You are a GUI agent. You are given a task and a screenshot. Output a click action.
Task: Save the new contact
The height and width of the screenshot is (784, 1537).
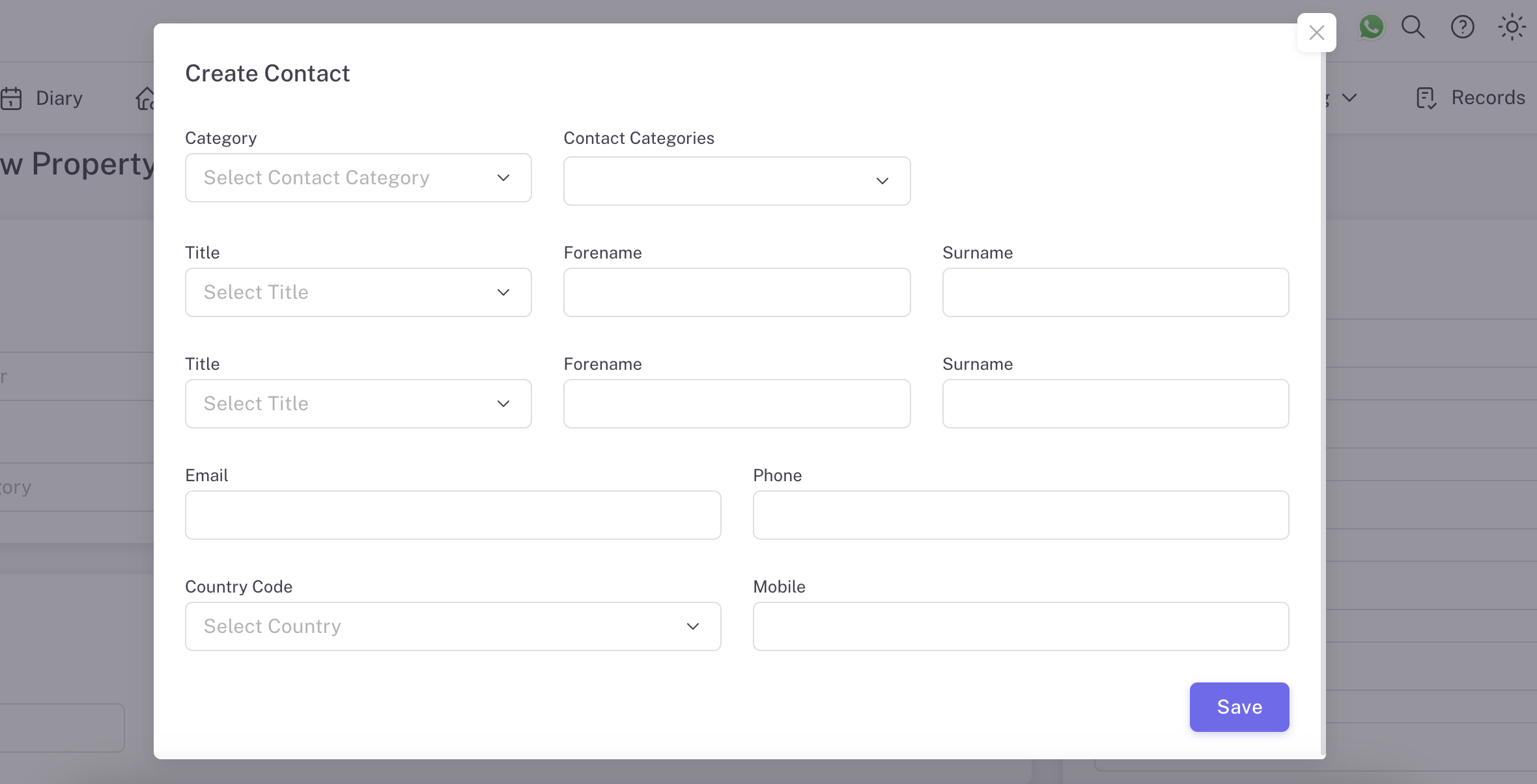click(1239, 707)
